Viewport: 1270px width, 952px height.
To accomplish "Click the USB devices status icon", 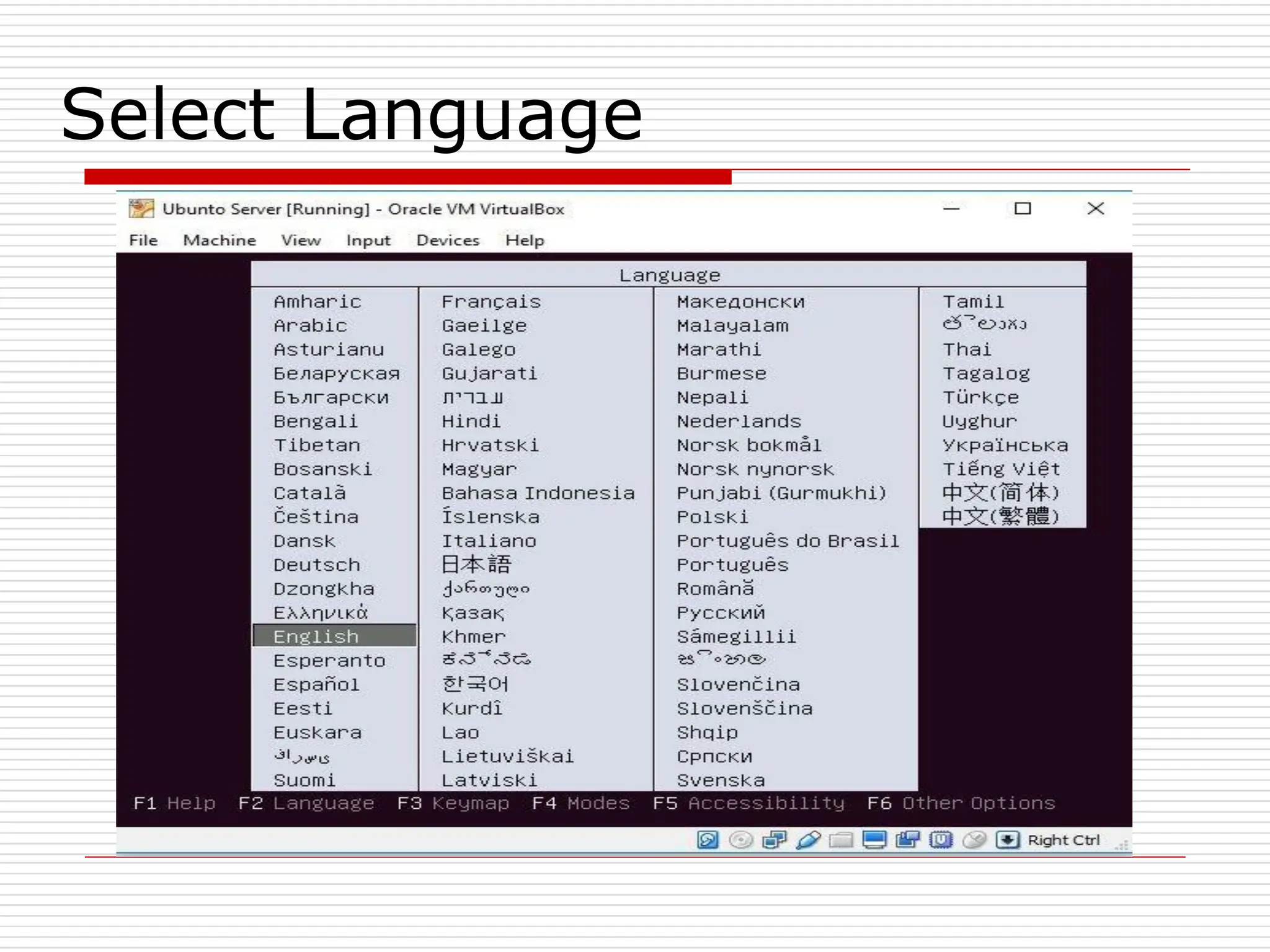I will (x=808, y=840).
